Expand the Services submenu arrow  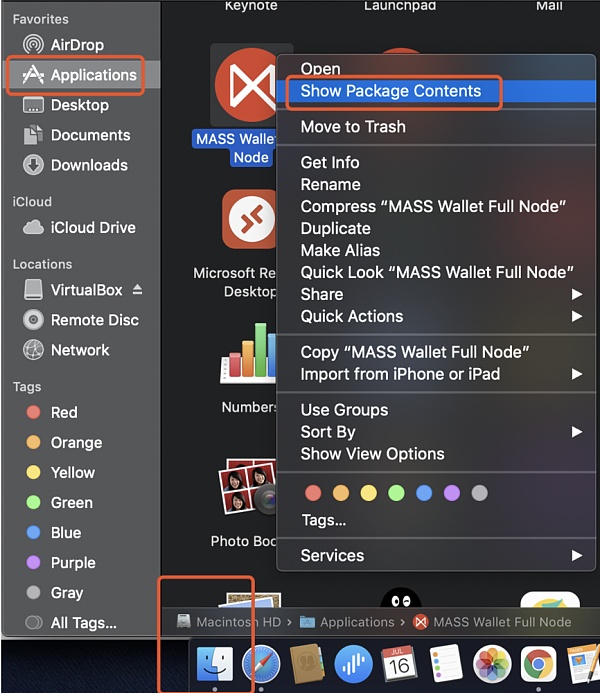click(576, 555)
